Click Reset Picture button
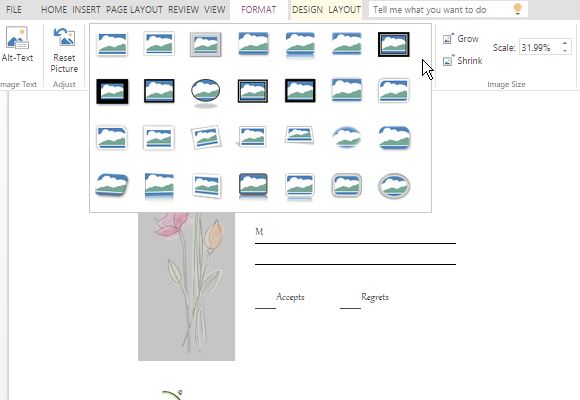Viewport: 580px width, 400px height. [64, 50]
